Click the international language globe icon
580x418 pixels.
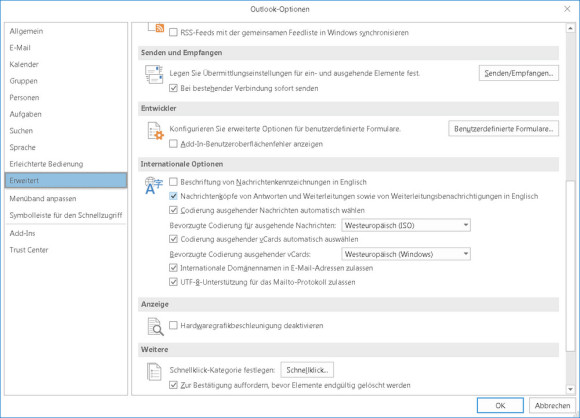154,186
